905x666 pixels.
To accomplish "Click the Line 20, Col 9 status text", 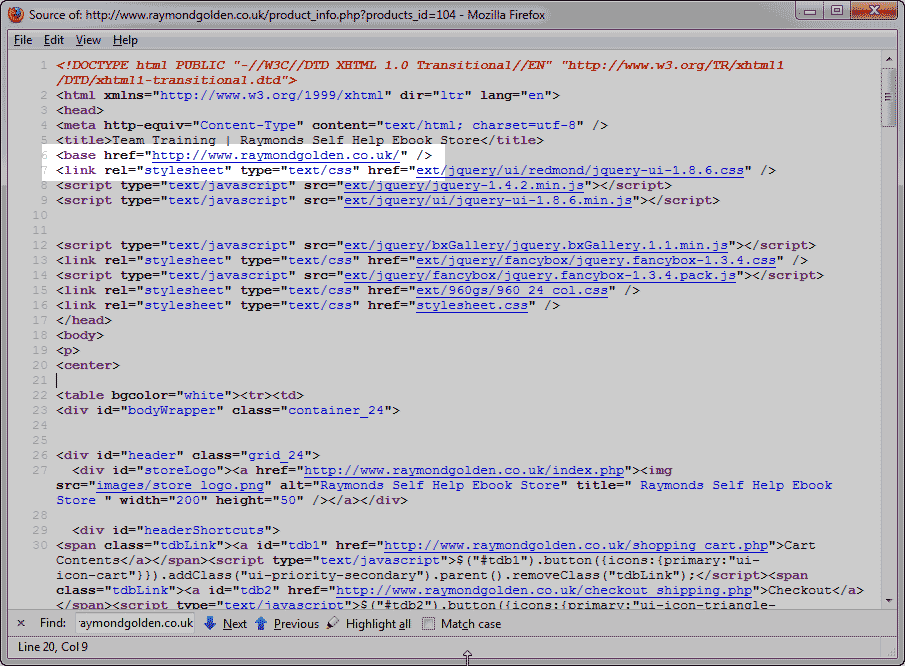I will click(53, 647).
